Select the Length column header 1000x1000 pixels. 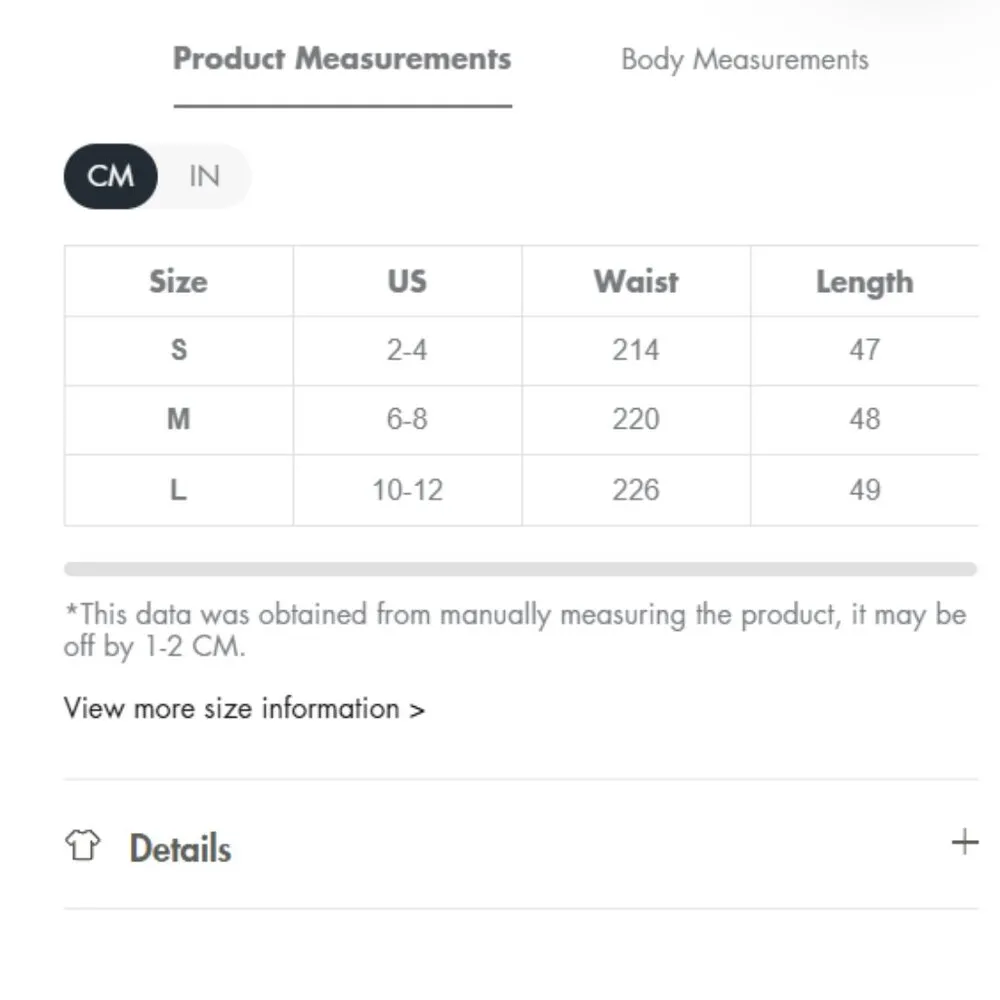click(x=864, y=282)
